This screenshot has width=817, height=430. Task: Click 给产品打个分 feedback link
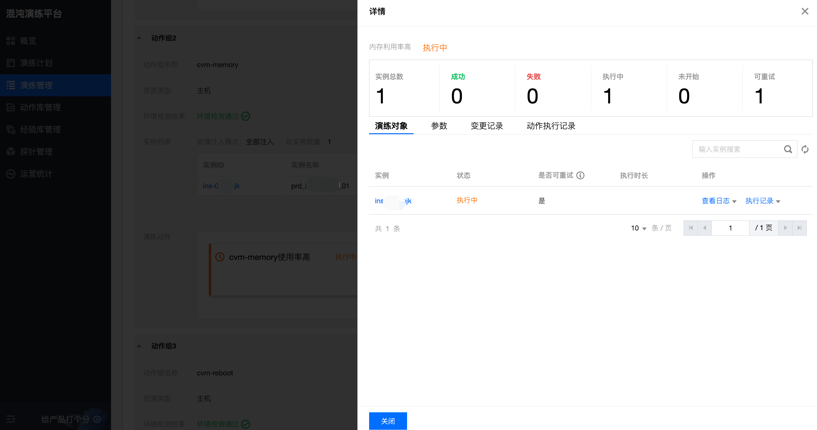tap(70, 419)
